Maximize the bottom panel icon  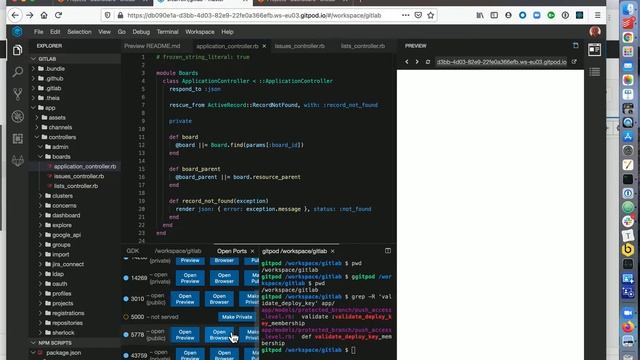point(388,251)
